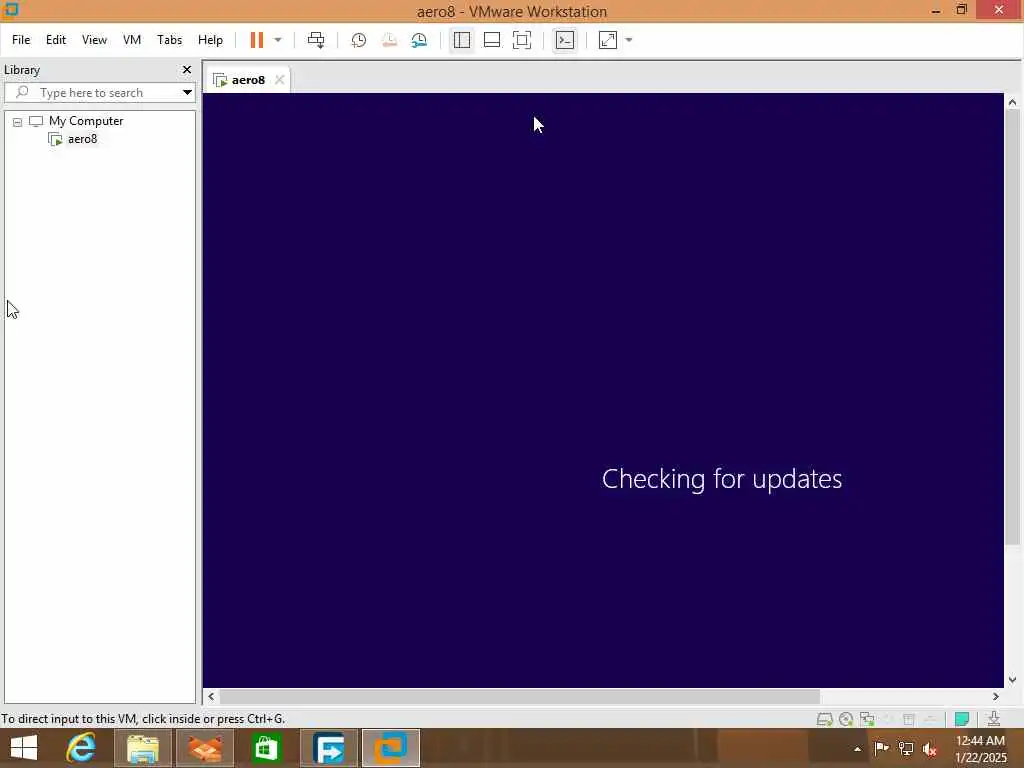Image resolution: width=1024 pixels, height=768 pixels.
Task: Click the network tray icon
Action: pyautogui.click(x=906, y=748)
